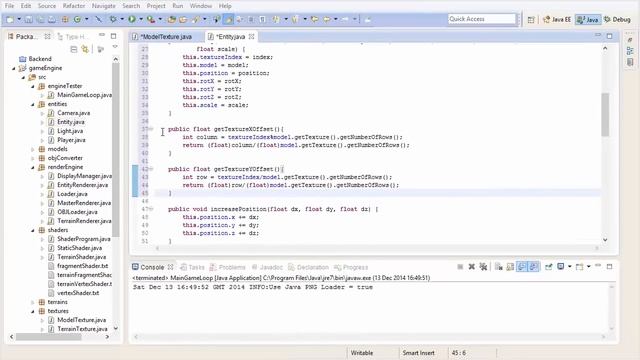Collapse the engineTester package
This screenshot has width=640, height=360.
(x=33, y=86)
